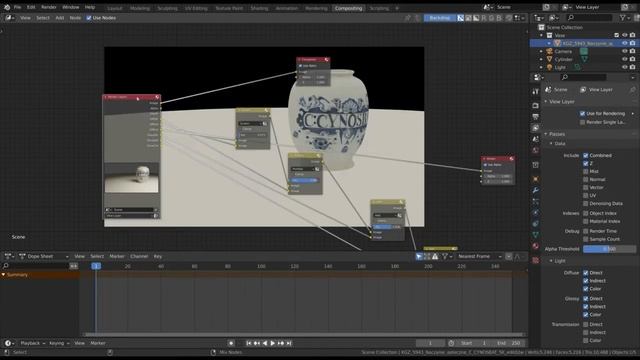
Task: Open the Dope Sheet mode dropdown
Action: point(44,256)
